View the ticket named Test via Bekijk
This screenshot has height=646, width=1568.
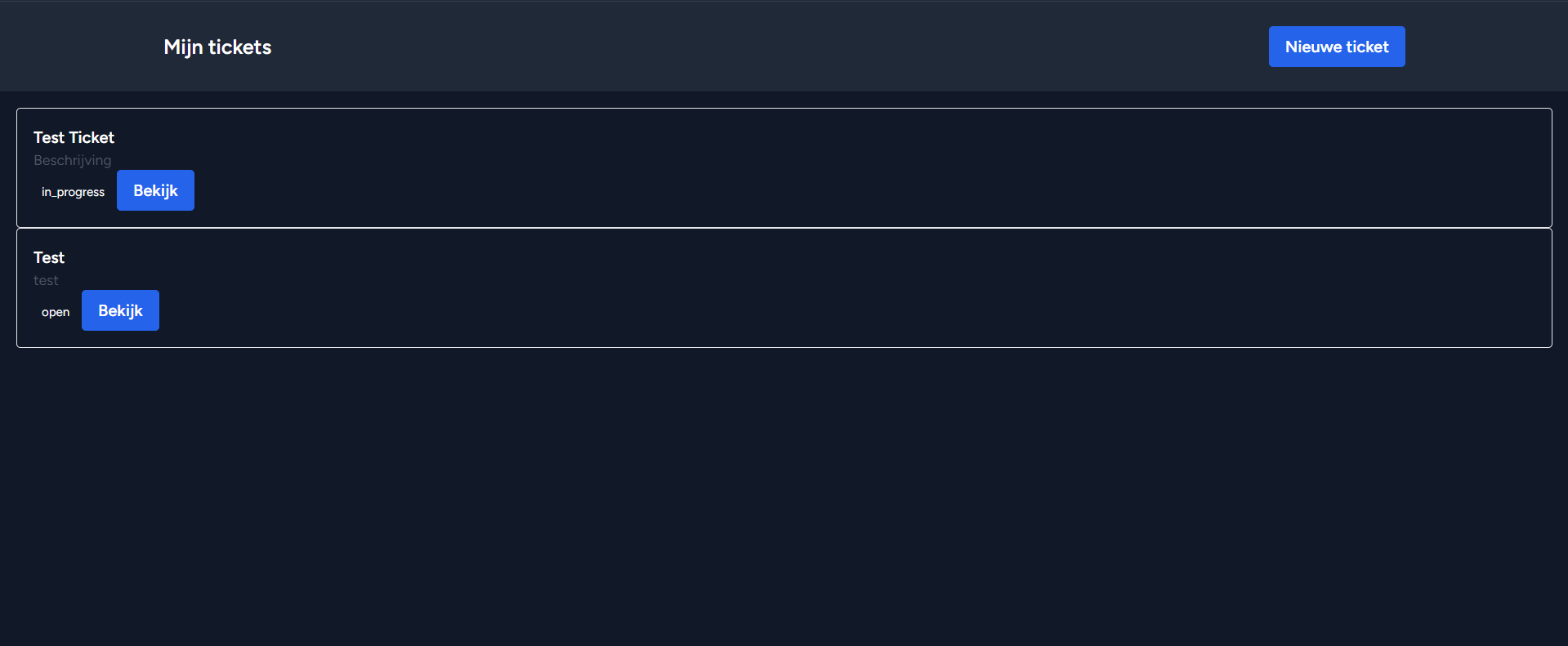[120, 310]
